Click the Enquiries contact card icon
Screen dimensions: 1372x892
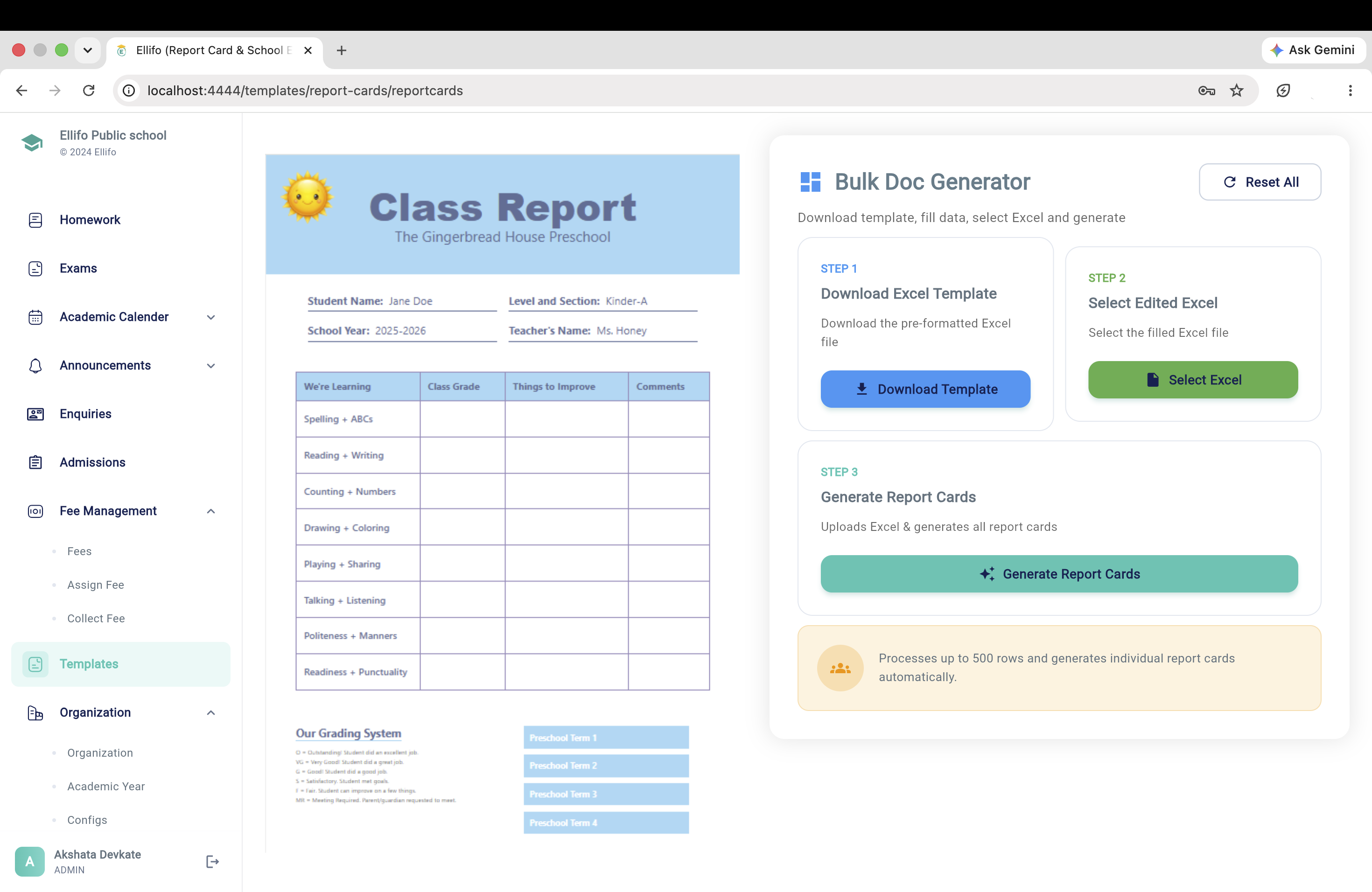pyautogui.click(x=35, y=414)
